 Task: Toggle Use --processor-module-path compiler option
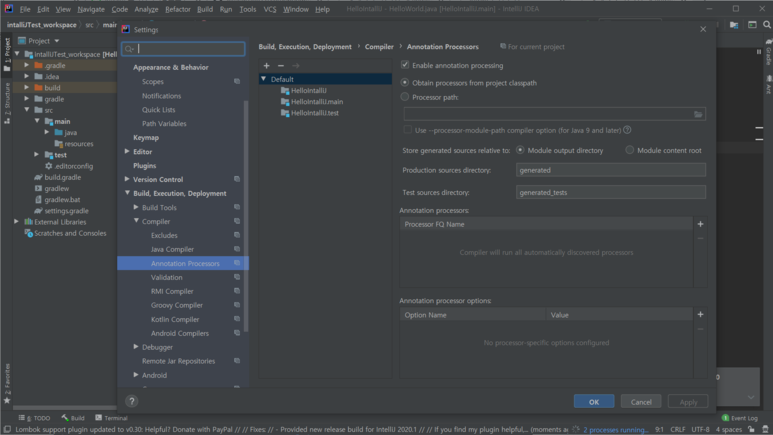point(407,130)
